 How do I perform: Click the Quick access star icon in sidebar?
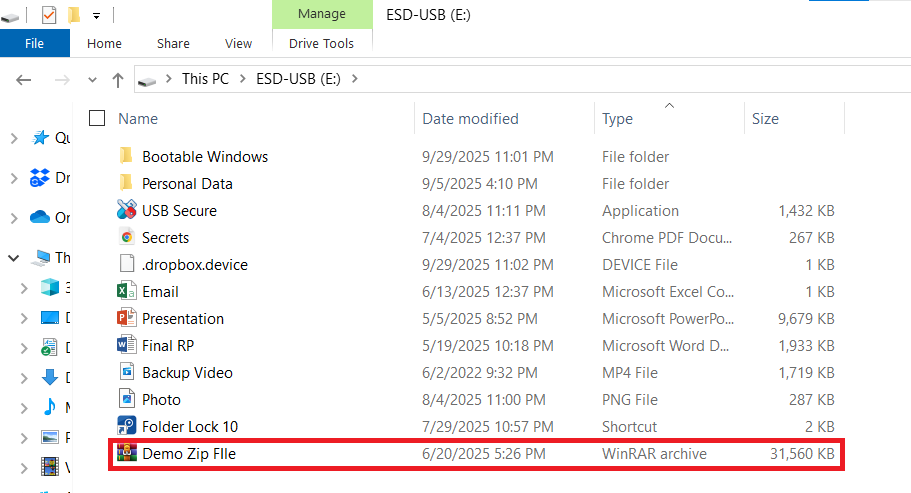click(40, 138)
